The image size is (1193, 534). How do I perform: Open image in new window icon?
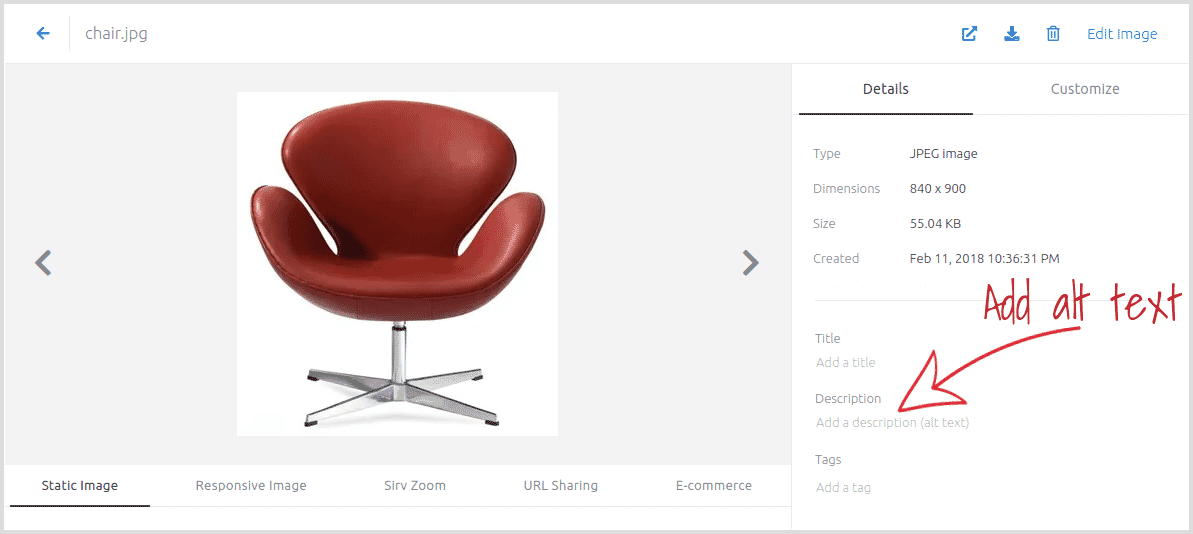969,34
